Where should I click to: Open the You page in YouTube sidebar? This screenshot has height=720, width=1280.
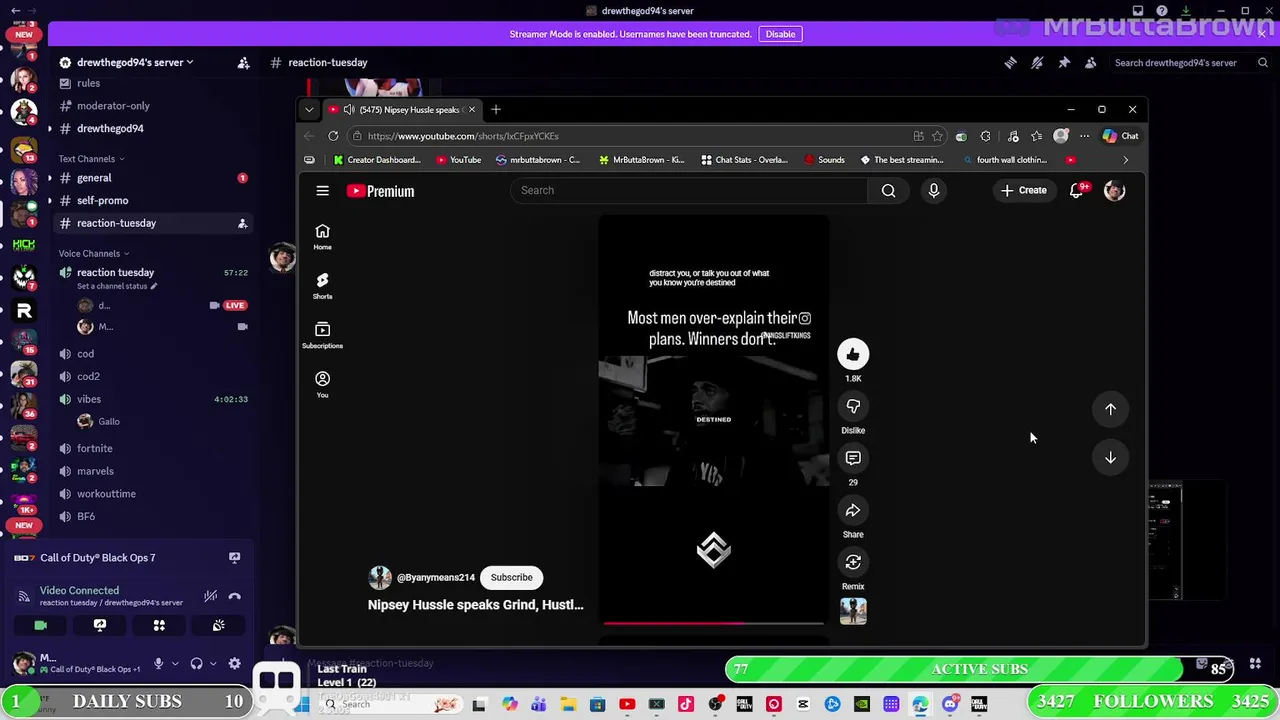[322, 384]
